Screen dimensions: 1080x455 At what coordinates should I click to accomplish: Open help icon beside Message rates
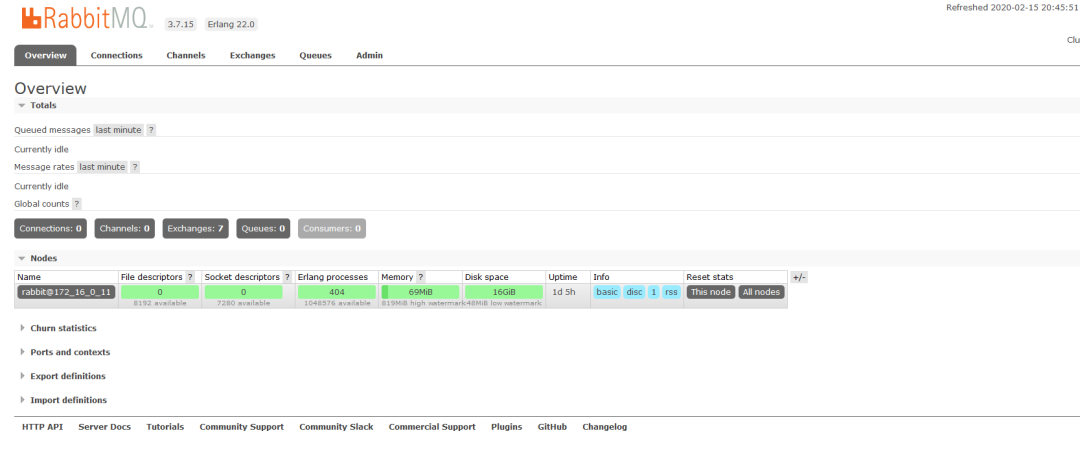coord(135,167)
